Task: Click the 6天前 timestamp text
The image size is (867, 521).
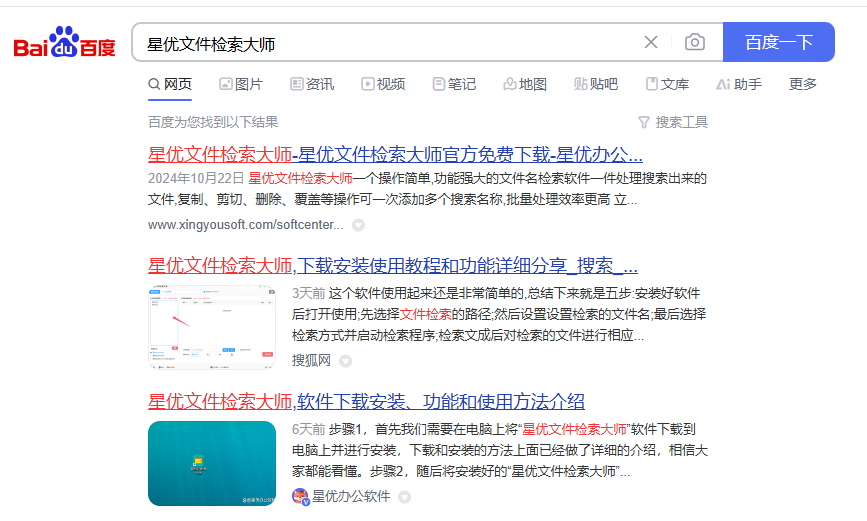Action: [x=309, y=429]
